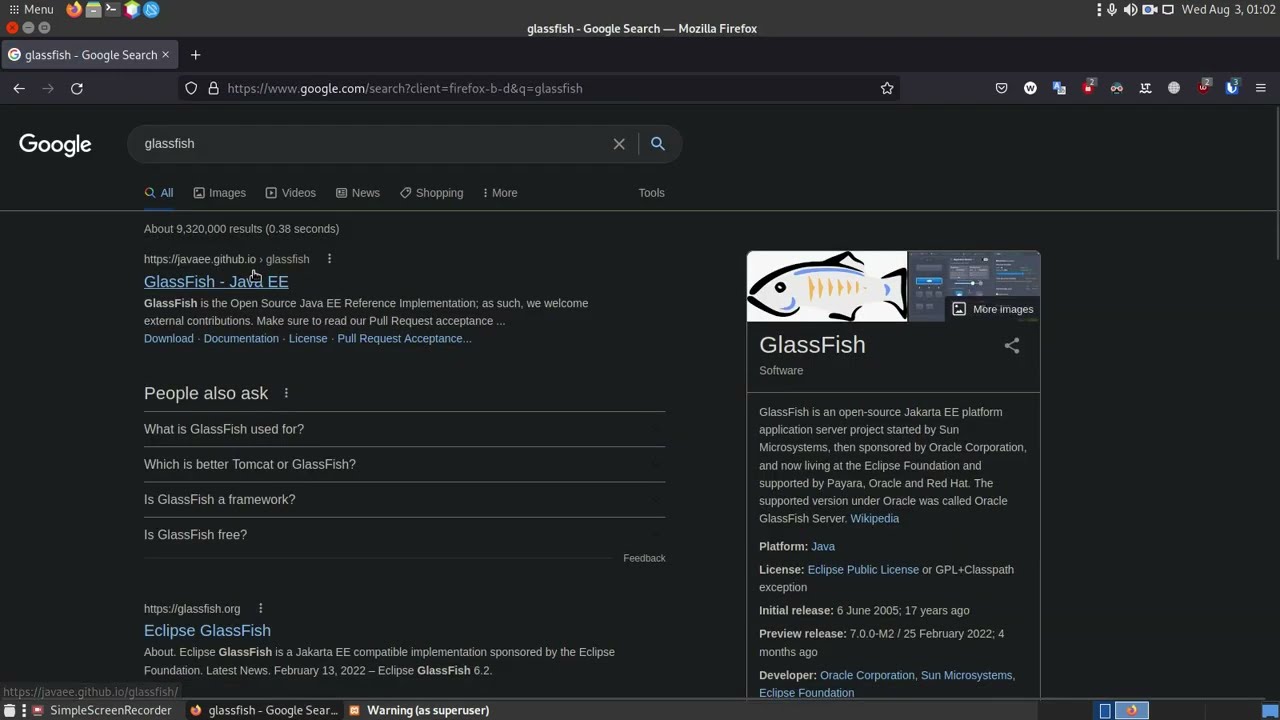Go back to the previous page

(19, 88)
